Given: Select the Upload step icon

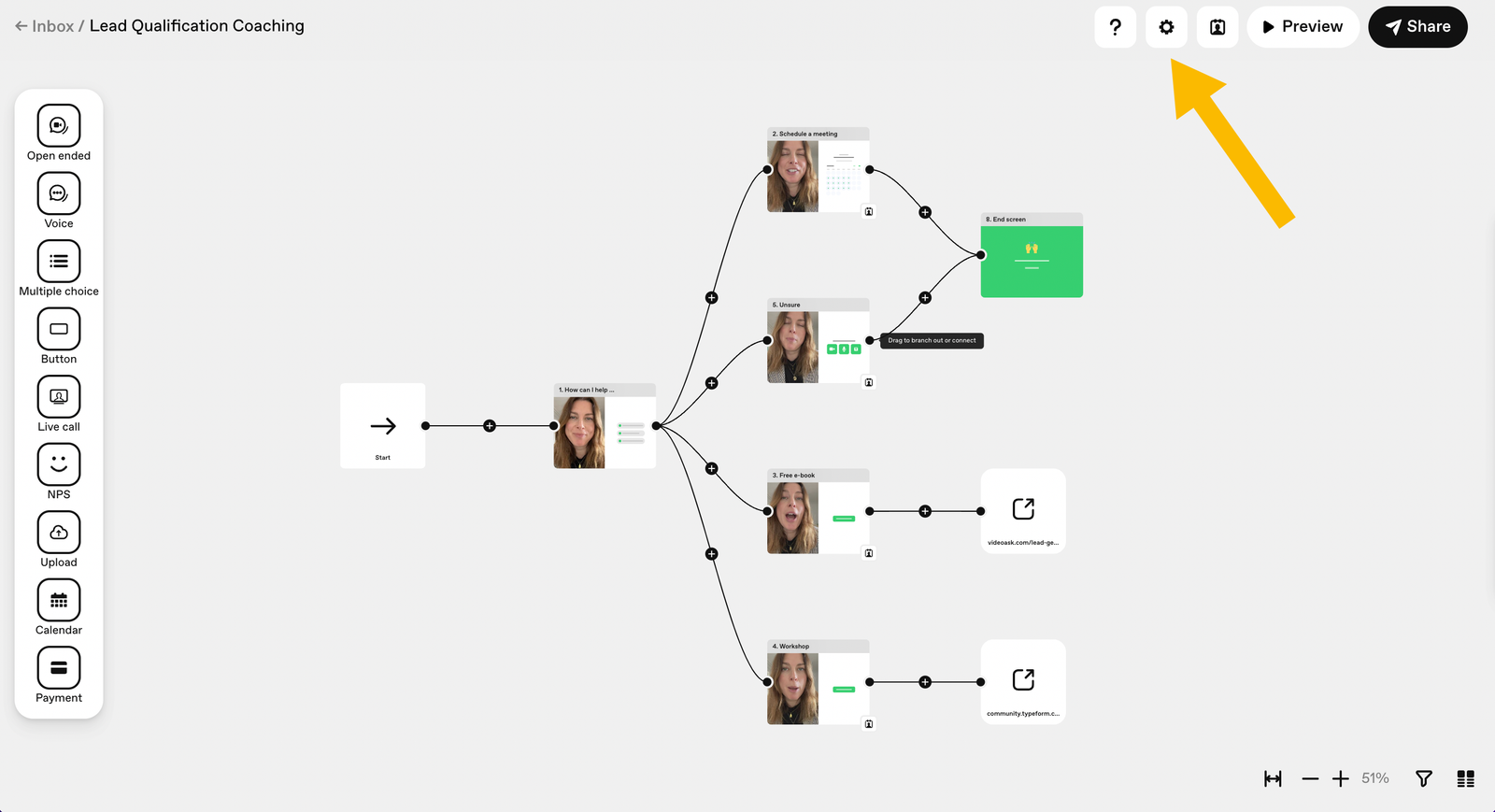Looking at the screenshot, I should click(x=59, y=532).
